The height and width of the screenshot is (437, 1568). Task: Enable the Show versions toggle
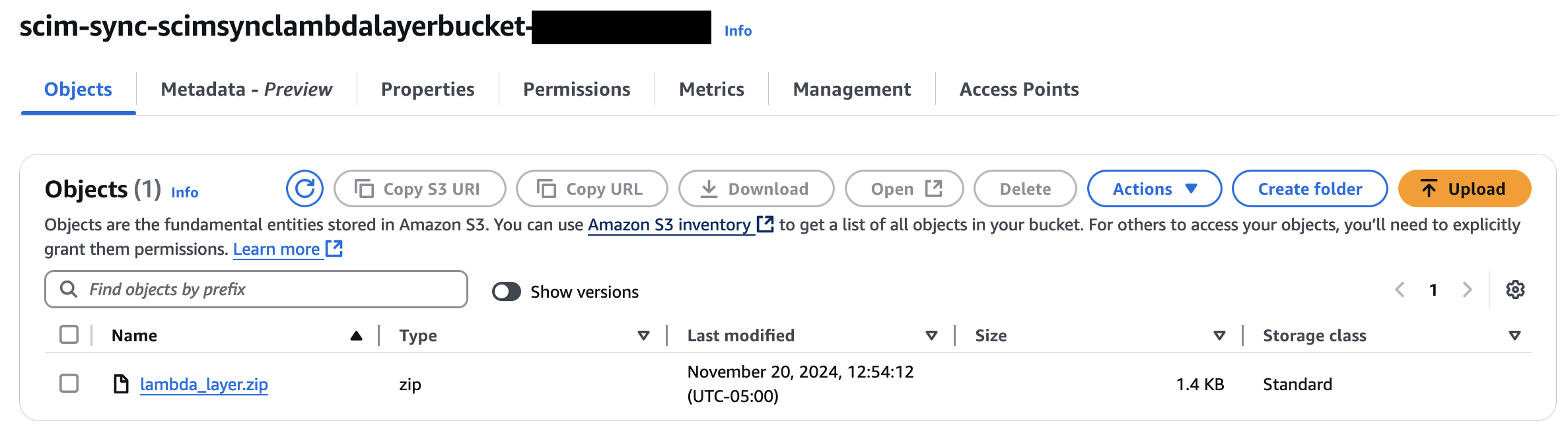pos(507,291)
